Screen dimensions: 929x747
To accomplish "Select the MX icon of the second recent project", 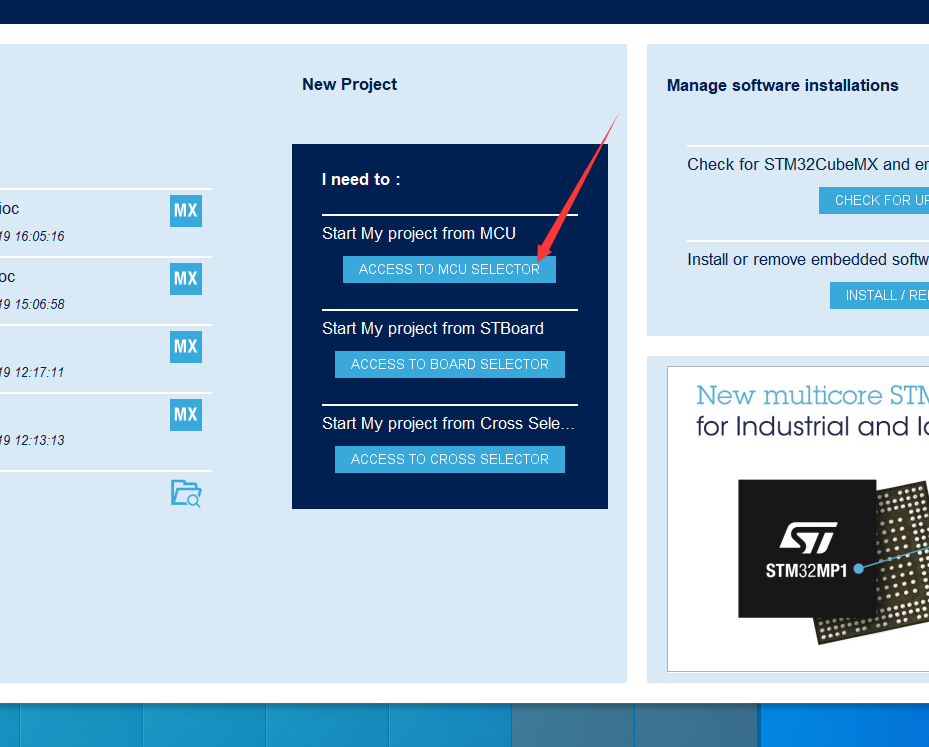I will point(185,279).
